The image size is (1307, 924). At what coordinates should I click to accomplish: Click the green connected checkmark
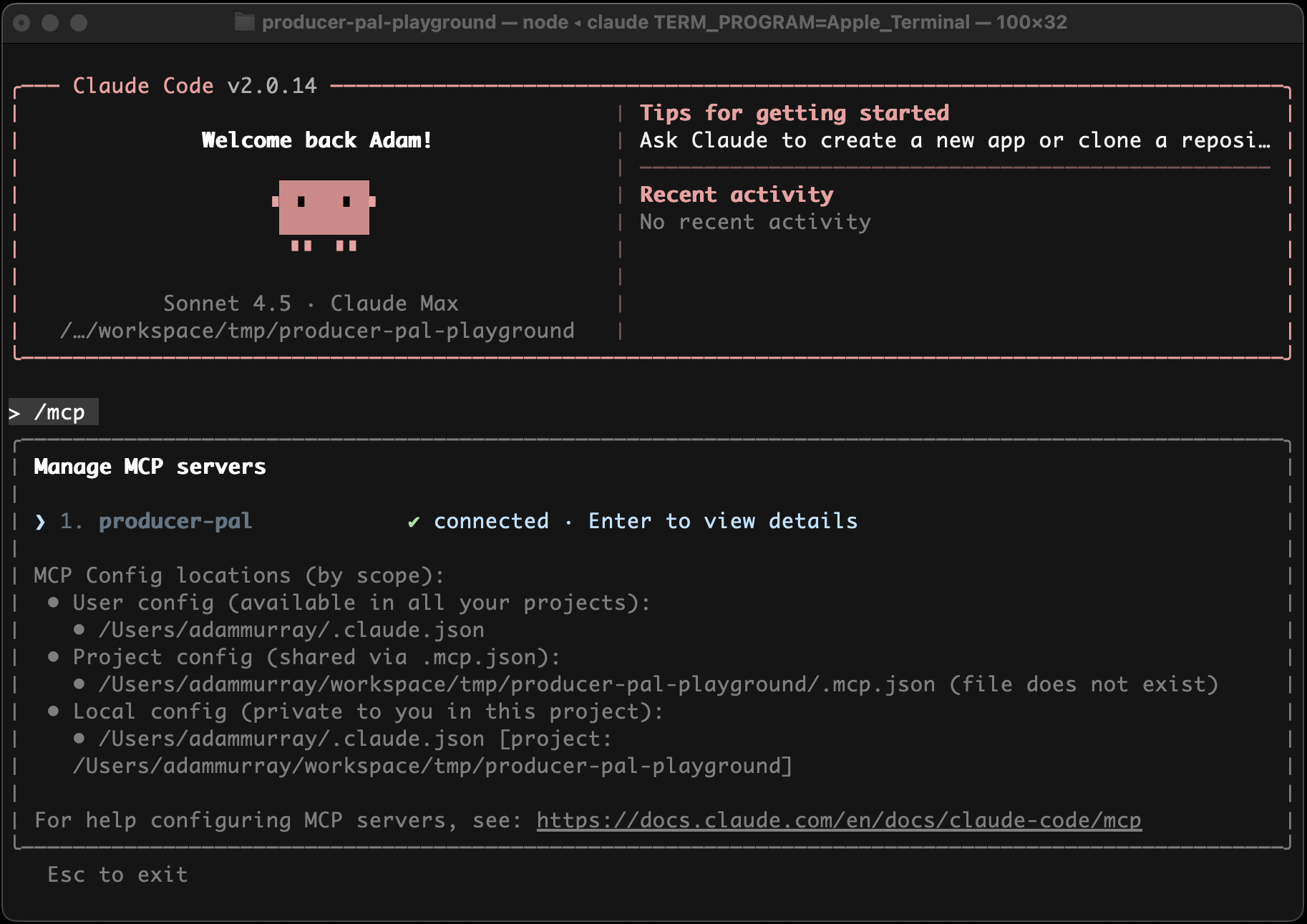(x=413, y=522)
